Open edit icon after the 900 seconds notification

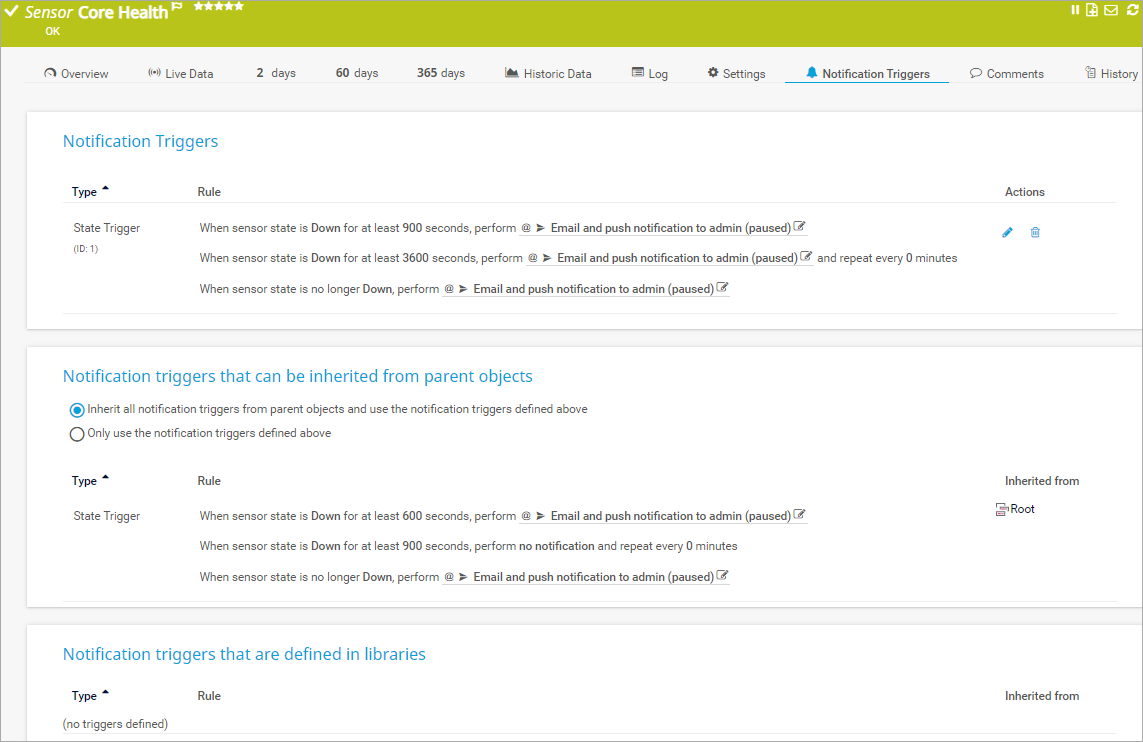pyautogui.click(x=800, y=227)
